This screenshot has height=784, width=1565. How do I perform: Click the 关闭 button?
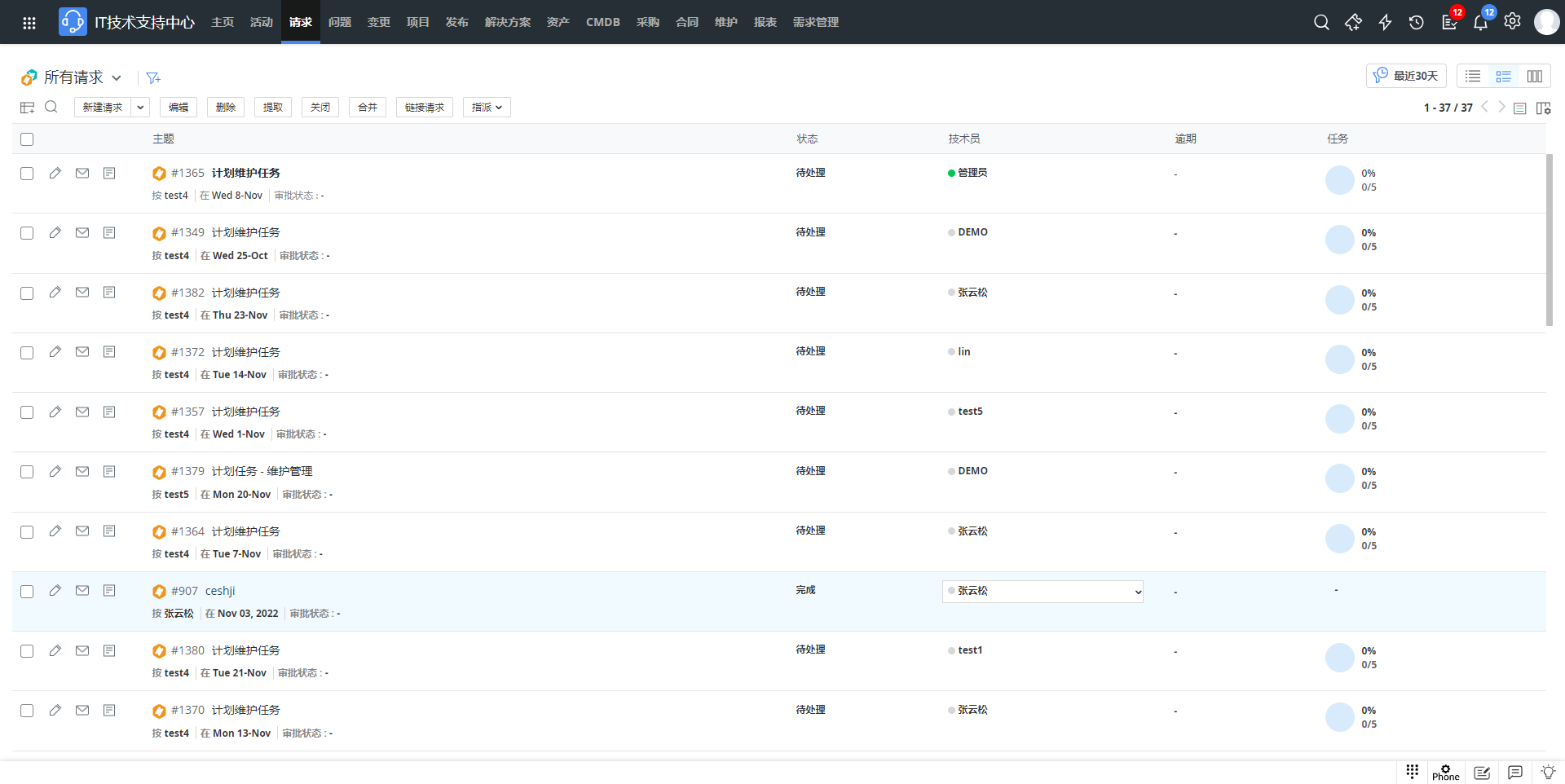click(x=320, y=107)
